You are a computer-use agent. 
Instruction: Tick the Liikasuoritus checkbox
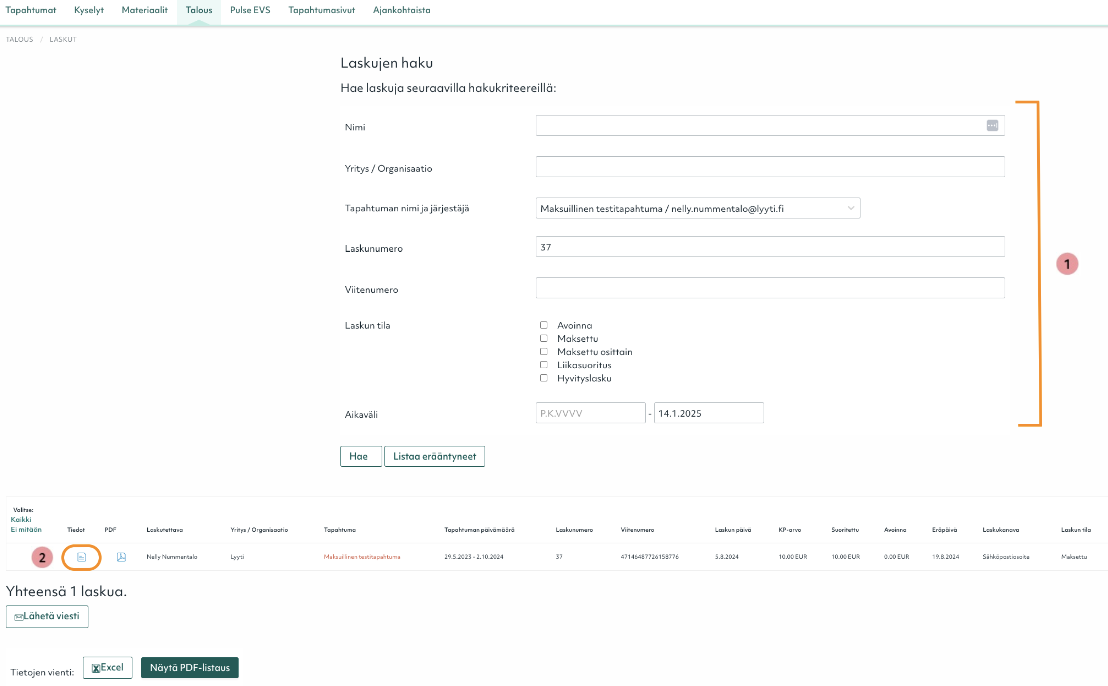click(x=543, y=365)
